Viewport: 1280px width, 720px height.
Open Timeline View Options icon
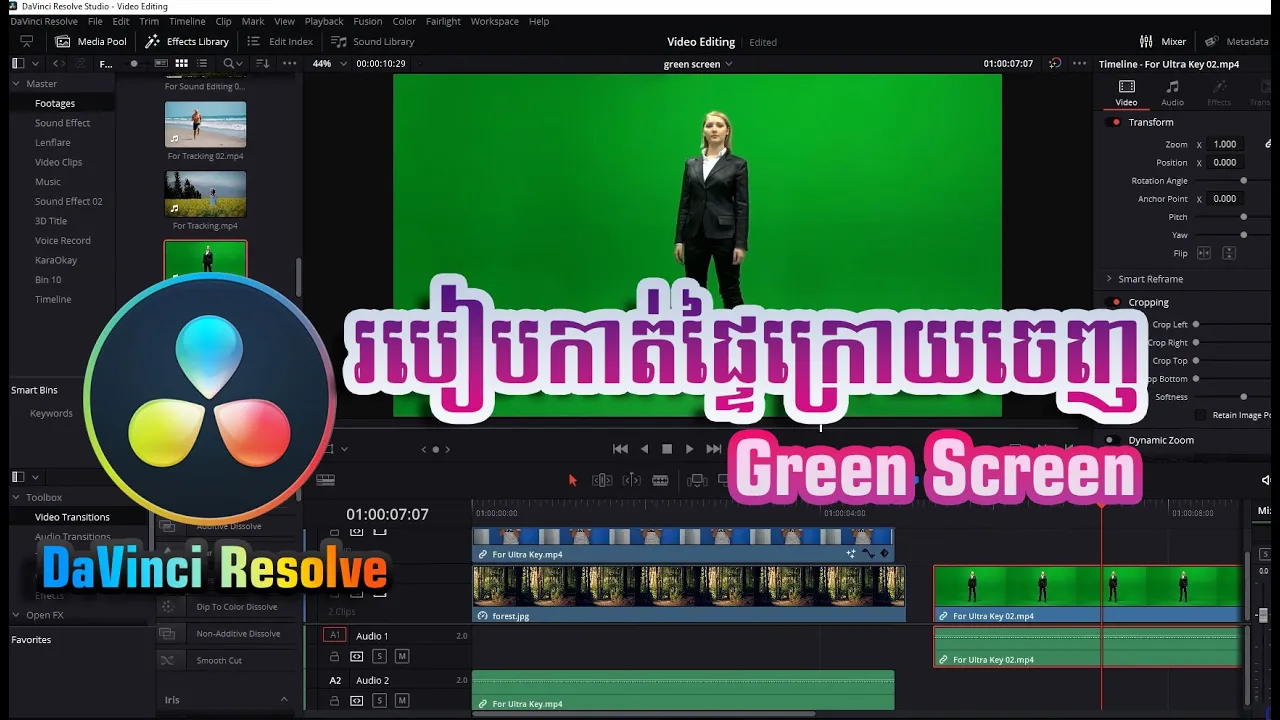click(x=325, y=480)
